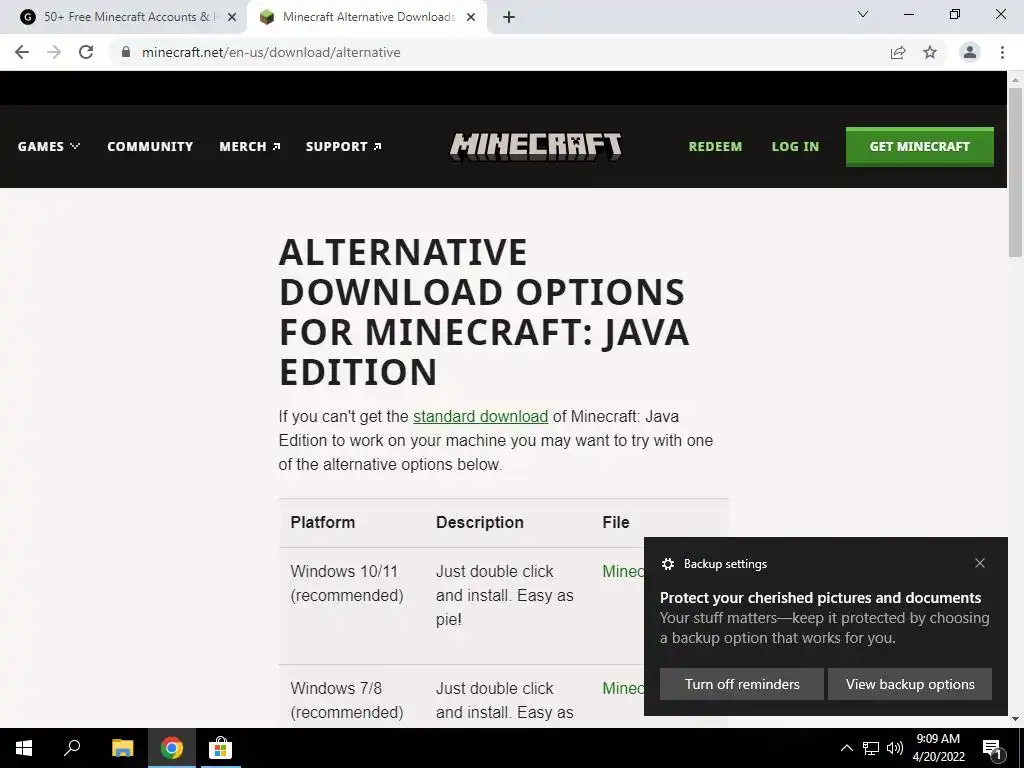Share this page via share icon
The width and height of the screenshot is (1024, 768).
(898, 52)
